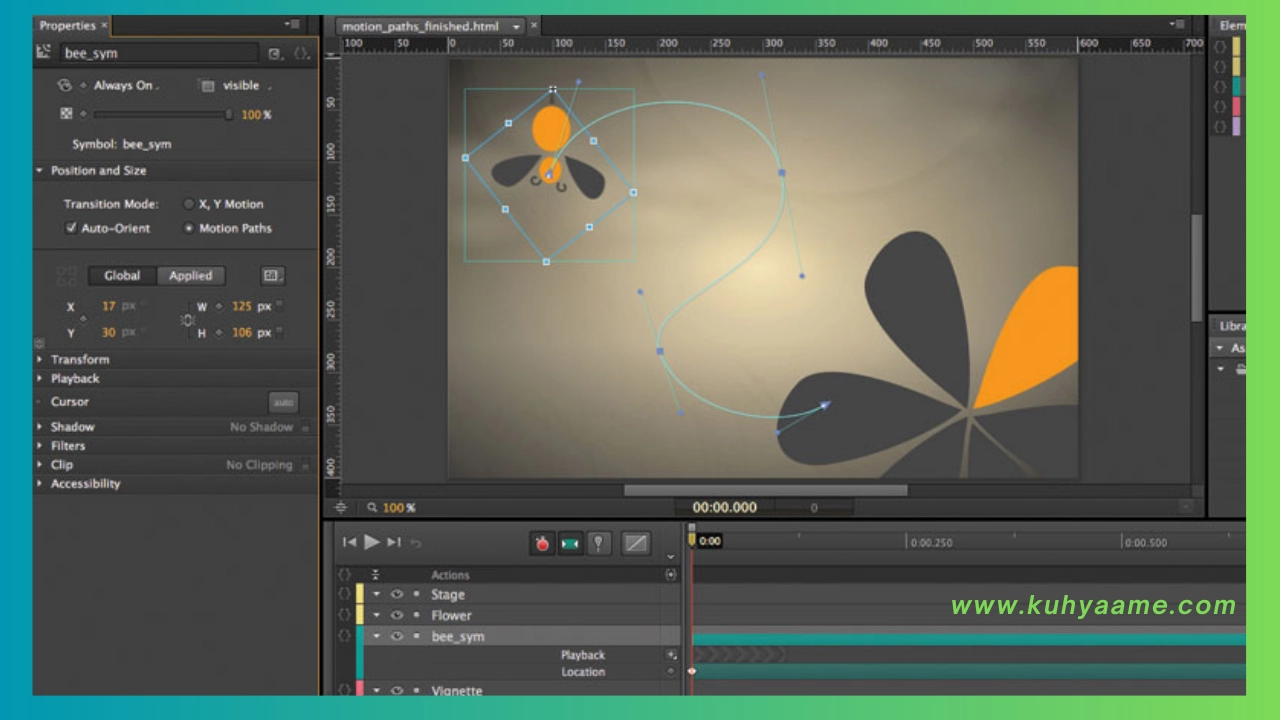
Task: Open the visible overflow dropdown
Action: click(246, 86)
